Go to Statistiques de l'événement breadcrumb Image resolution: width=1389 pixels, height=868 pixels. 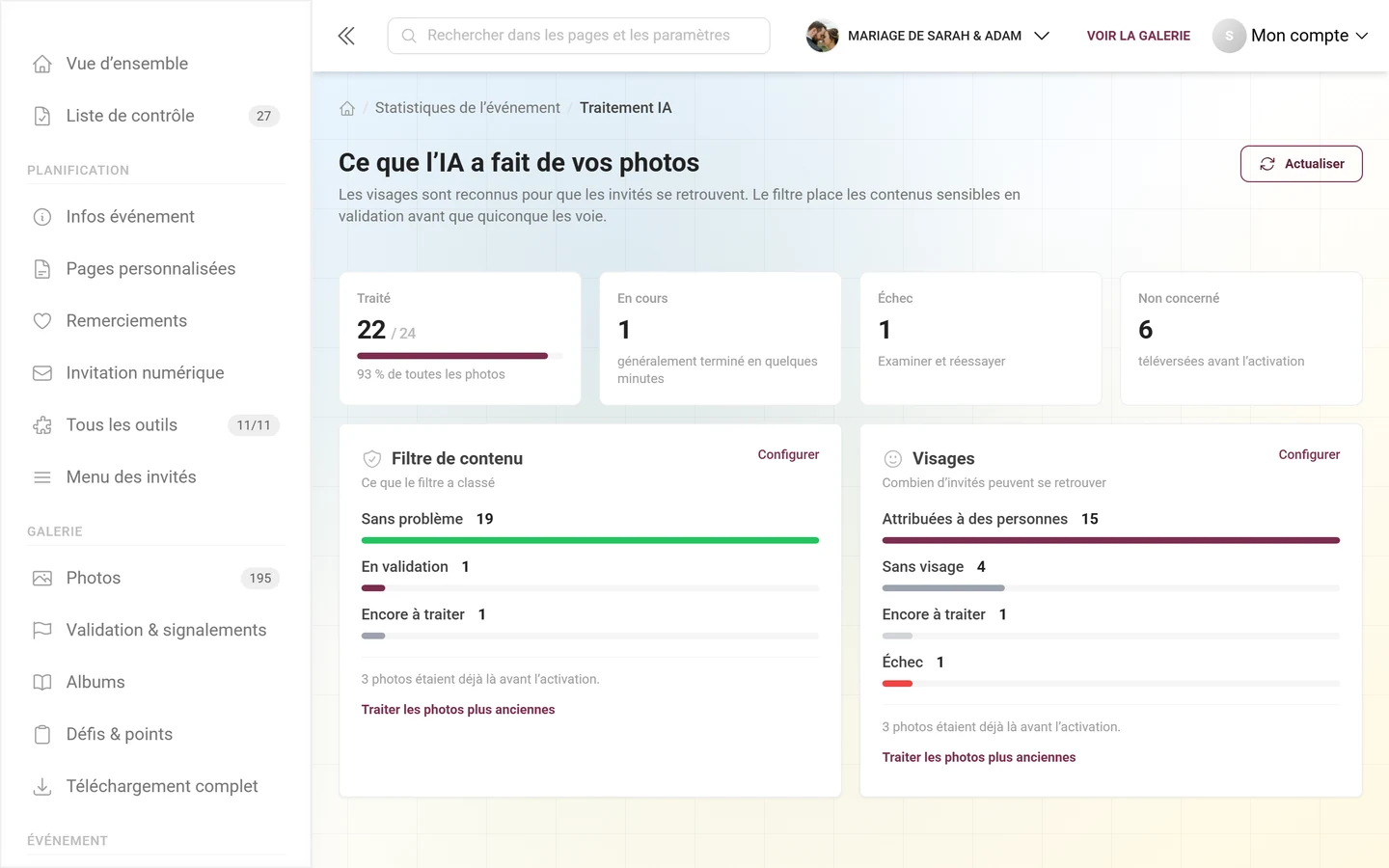pos(468,108)
